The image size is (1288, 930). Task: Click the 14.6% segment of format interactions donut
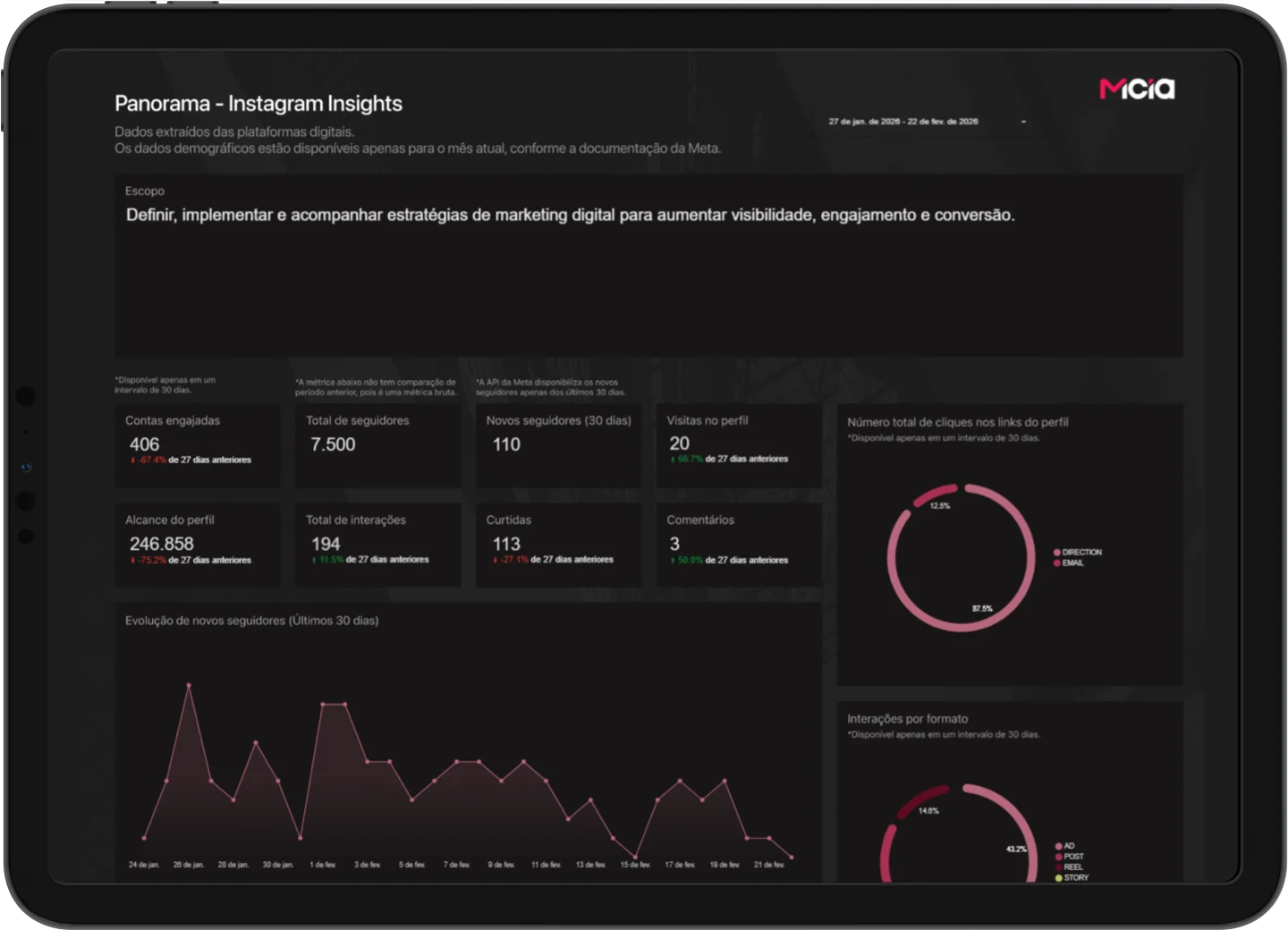point(921,800)
